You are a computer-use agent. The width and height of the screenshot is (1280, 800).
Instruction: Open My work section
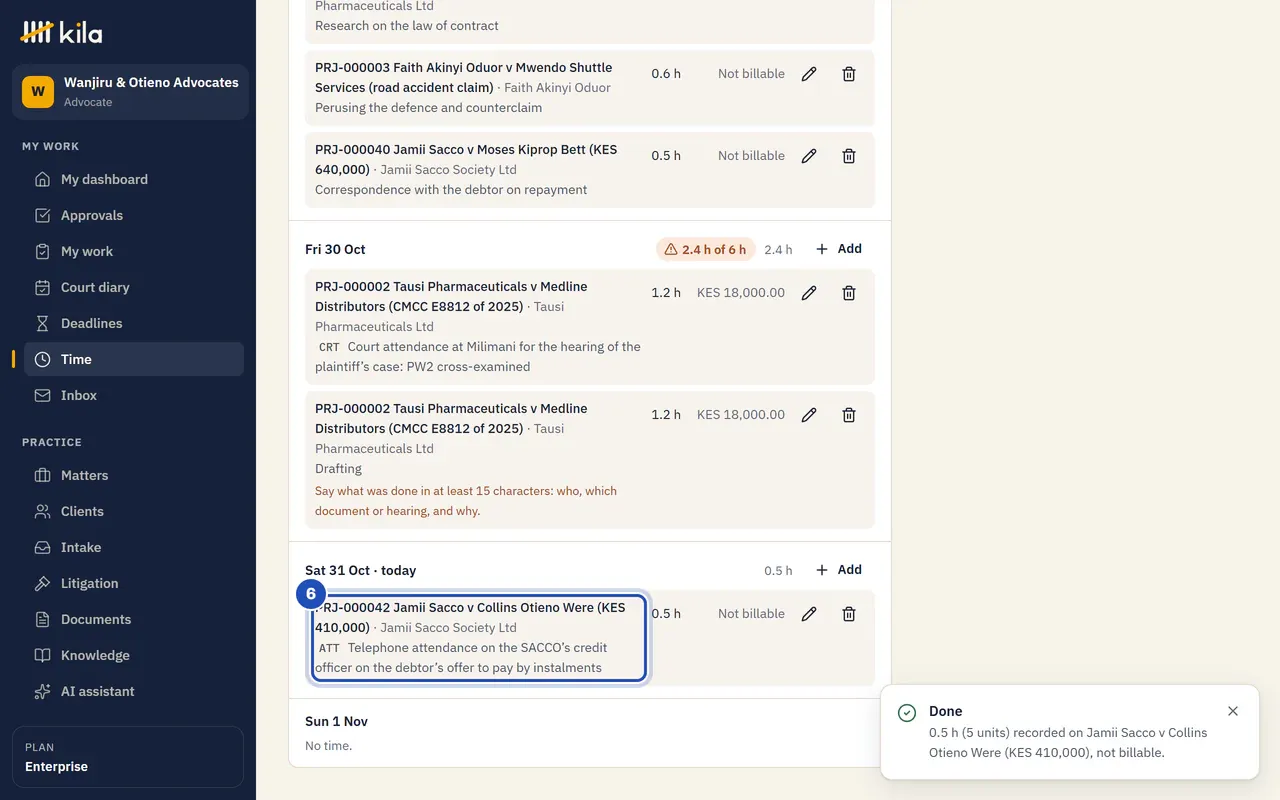134,251
